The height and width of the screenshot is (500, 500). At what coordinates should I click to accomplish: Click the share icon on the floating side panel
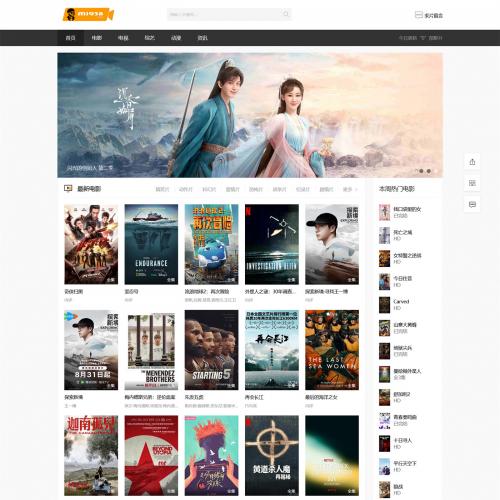click(472, 162)
